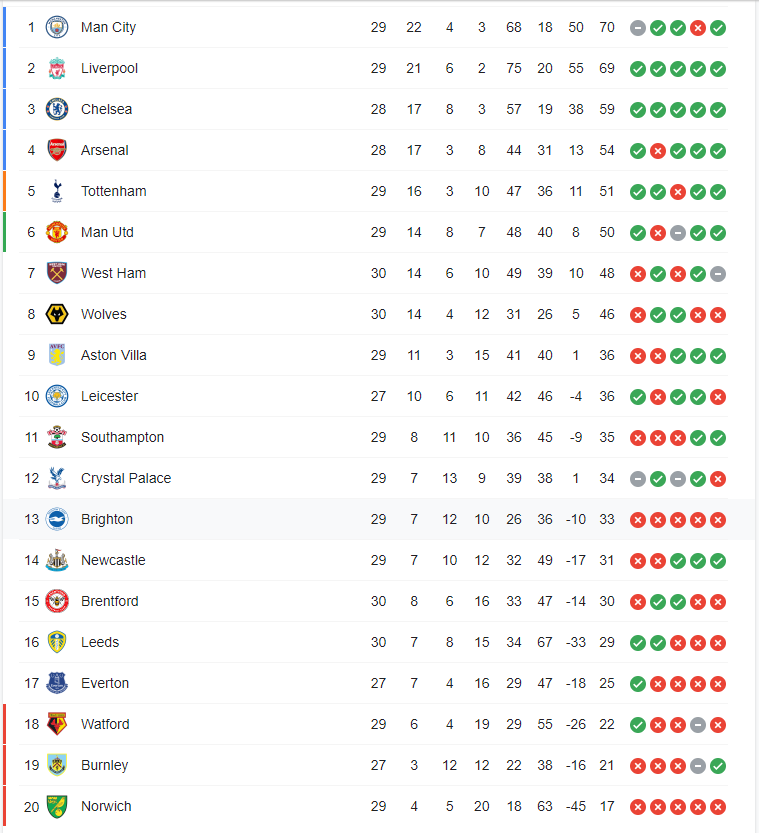
Task: Click the West Ham team name
Action: click(113, 273)
